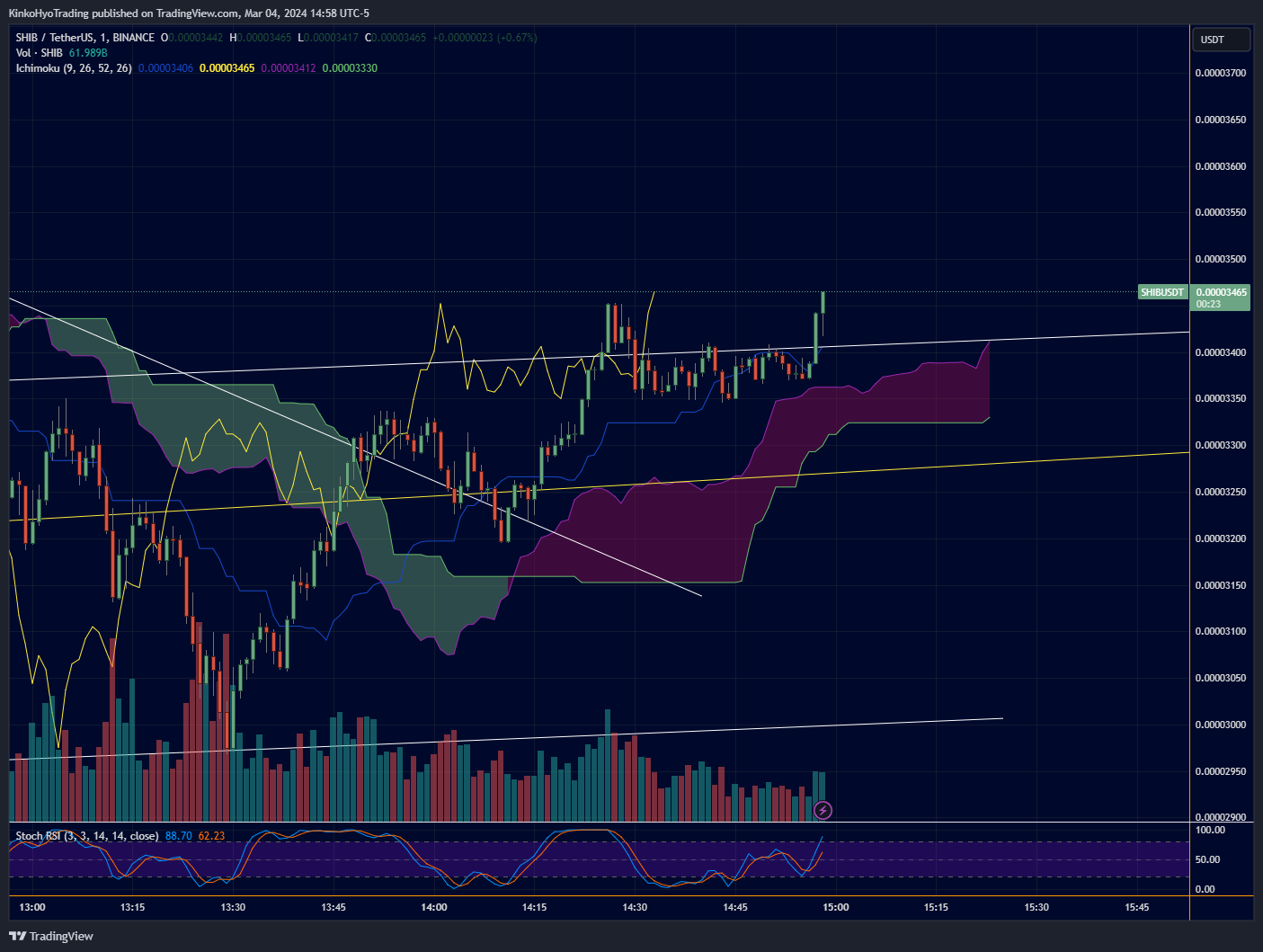Image resolution: width=1263 pixels, height=952 pixels.
Task: Click price axis label 0.00003500
Action: [1221, 259]
